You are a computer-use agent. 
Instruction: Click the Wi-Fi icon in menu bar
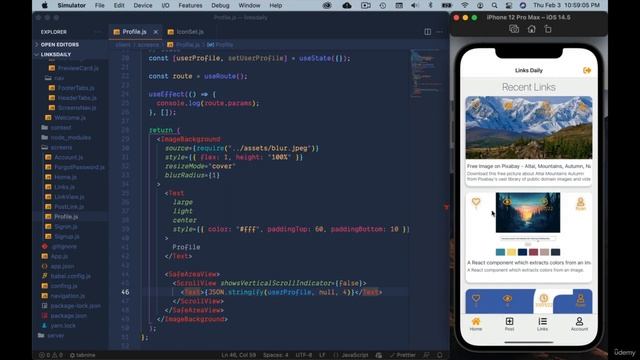pyautogui.click(x=464, y=5)
